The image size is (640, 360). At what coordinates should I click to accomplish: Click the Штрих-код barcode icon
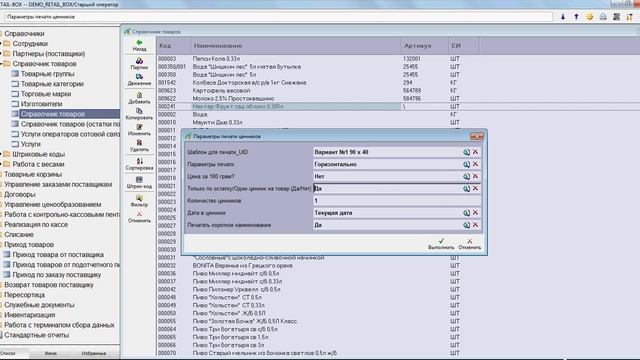pos(139,180)
